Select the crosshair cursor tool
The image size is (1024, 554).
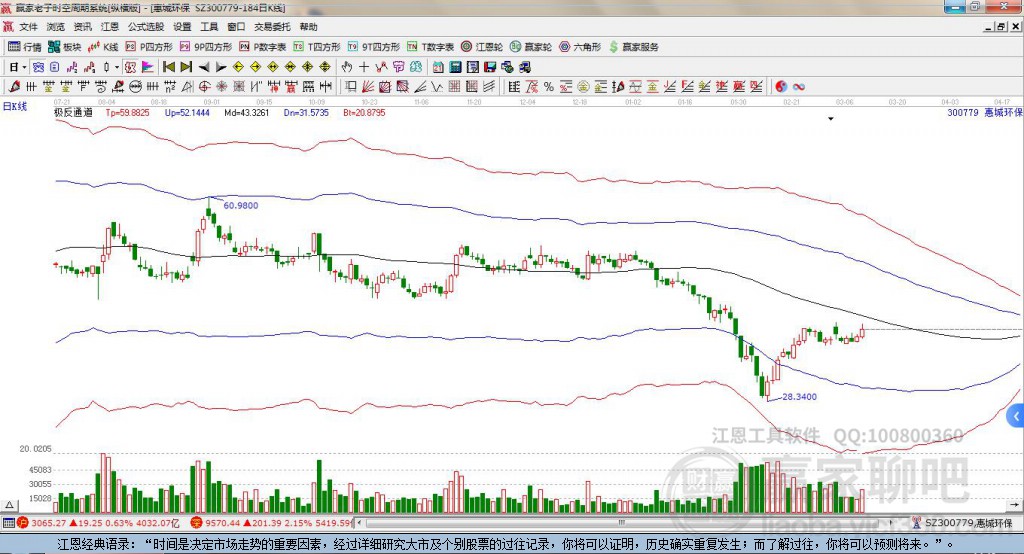pyautogui.click(x=364, y=67)
